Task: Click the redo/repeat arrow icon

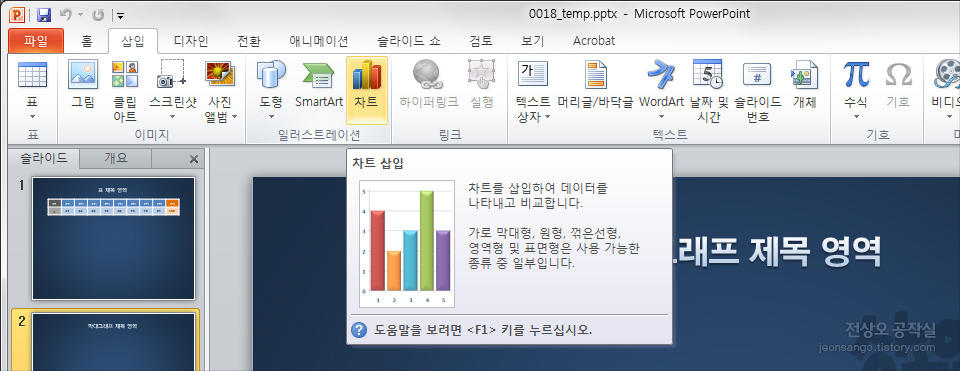Action: pyautogui.click(x=99, y=14)
